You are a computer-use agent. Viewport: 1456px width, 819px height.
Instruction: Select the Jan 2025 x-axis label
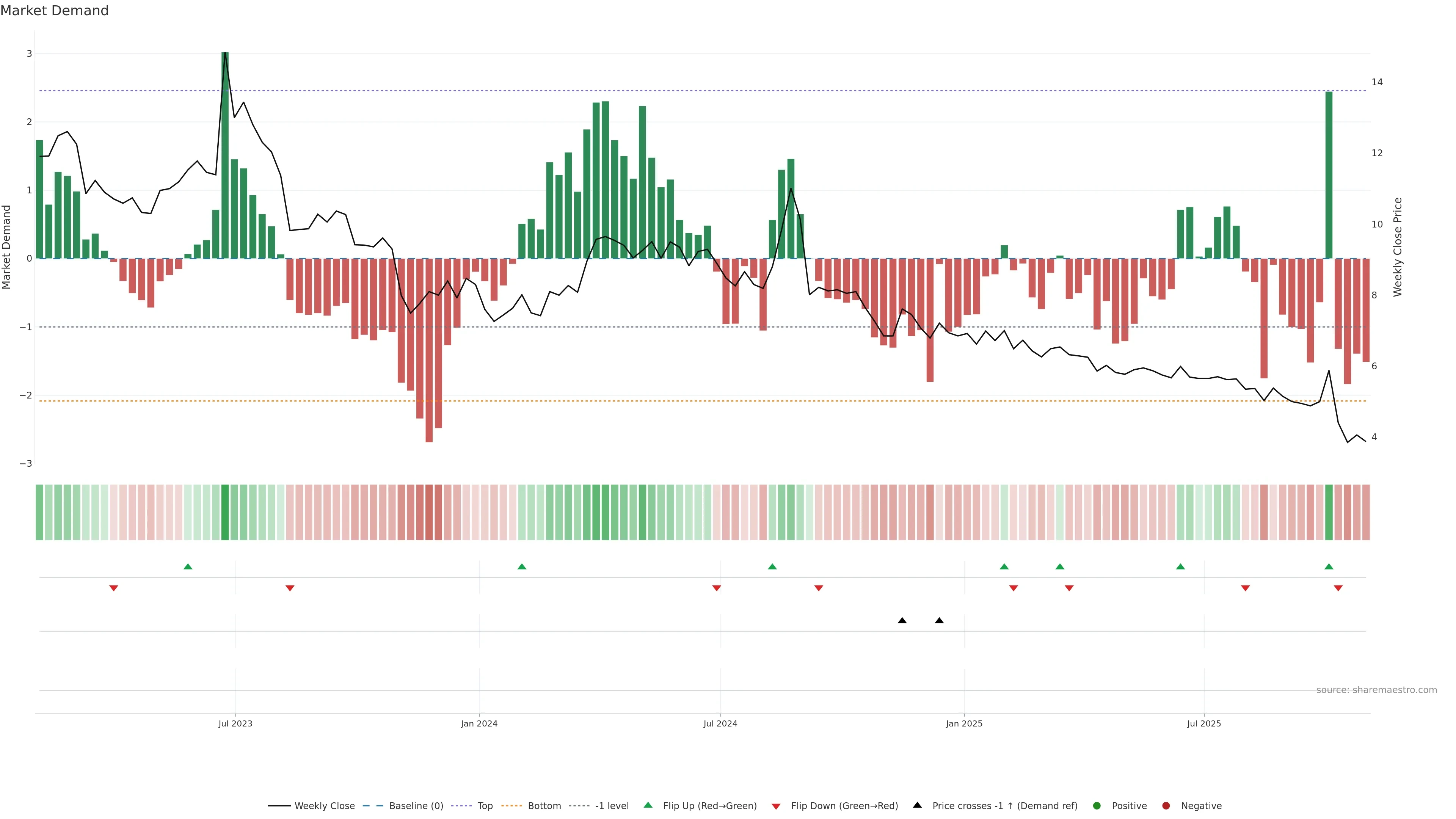coord(964,723)
